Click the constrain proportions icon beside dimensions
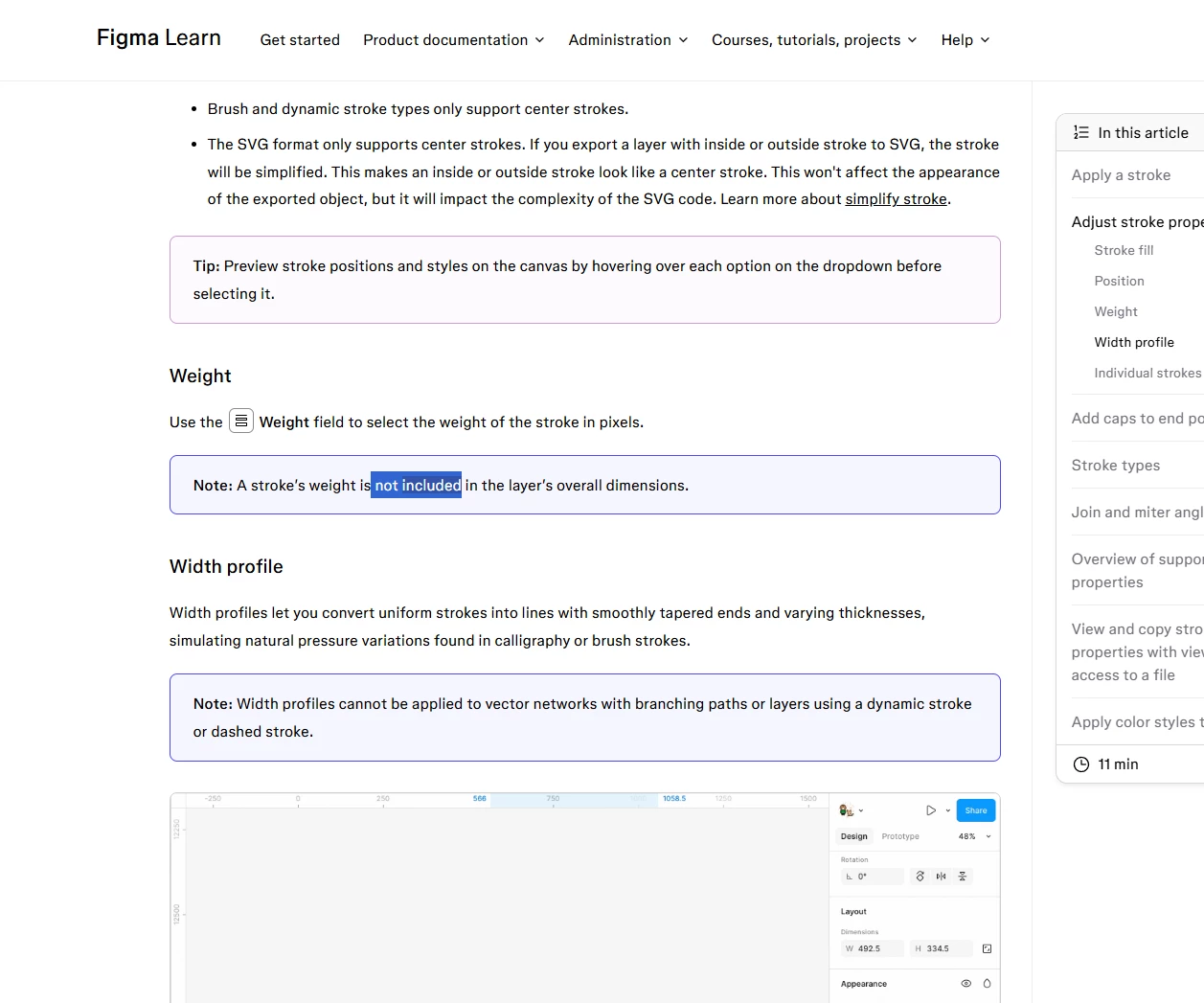Image resolution: width=1204 pixels, height=1003 pixels. click(x=987, y=948)
